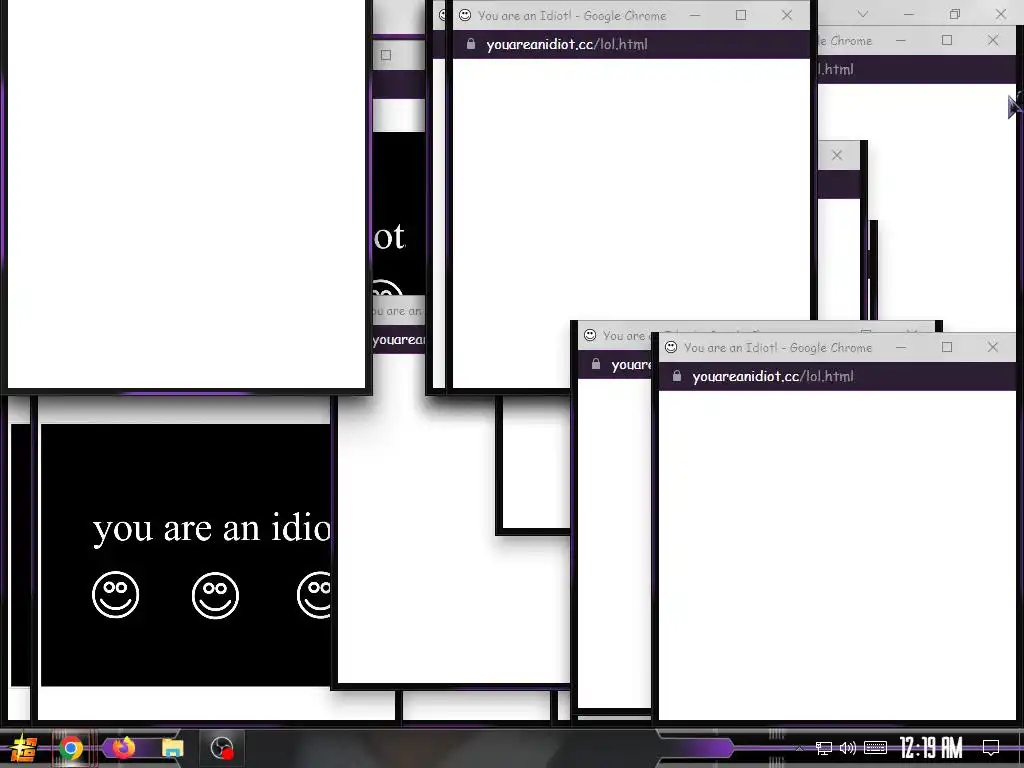Viewport: 1024px width, 768px height.
Task: Switch to the screen recorder taskbar icon
Action: click(222, 748)
